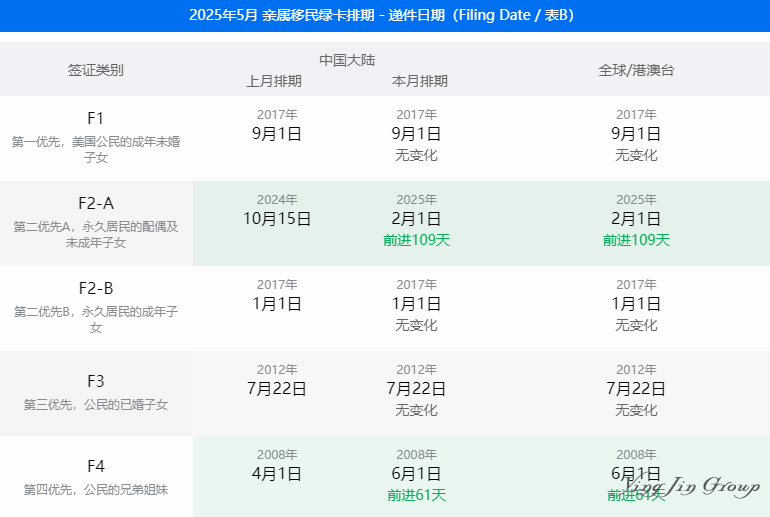Viewport: 770px width, 517px height.
Task: Click F2-A last month date 10月15日
Action: [277, 218]
